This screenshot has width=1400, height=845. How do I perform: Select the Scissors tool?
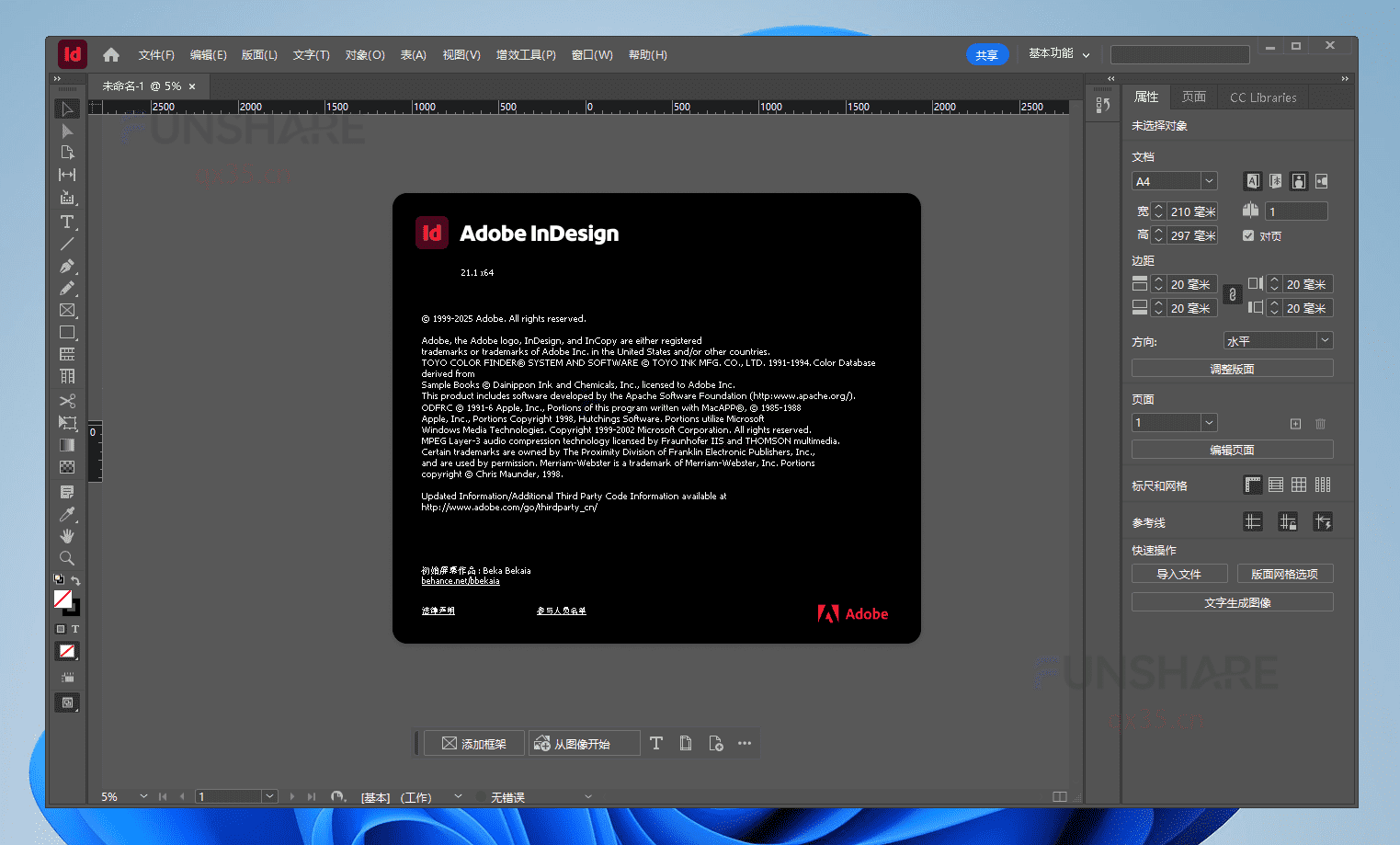67,400
